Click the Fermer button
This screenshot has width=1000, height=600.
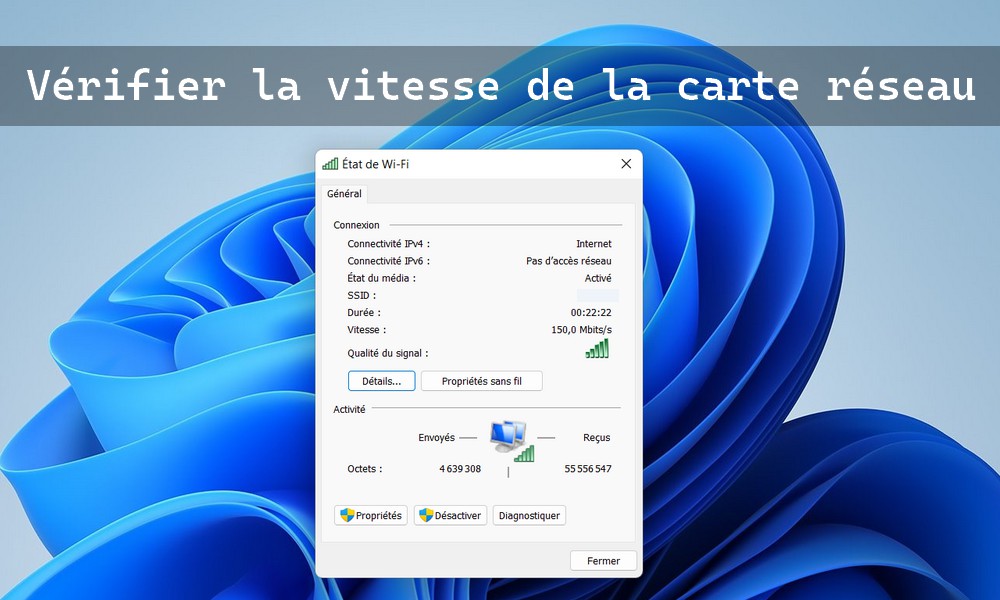point(603,560)
